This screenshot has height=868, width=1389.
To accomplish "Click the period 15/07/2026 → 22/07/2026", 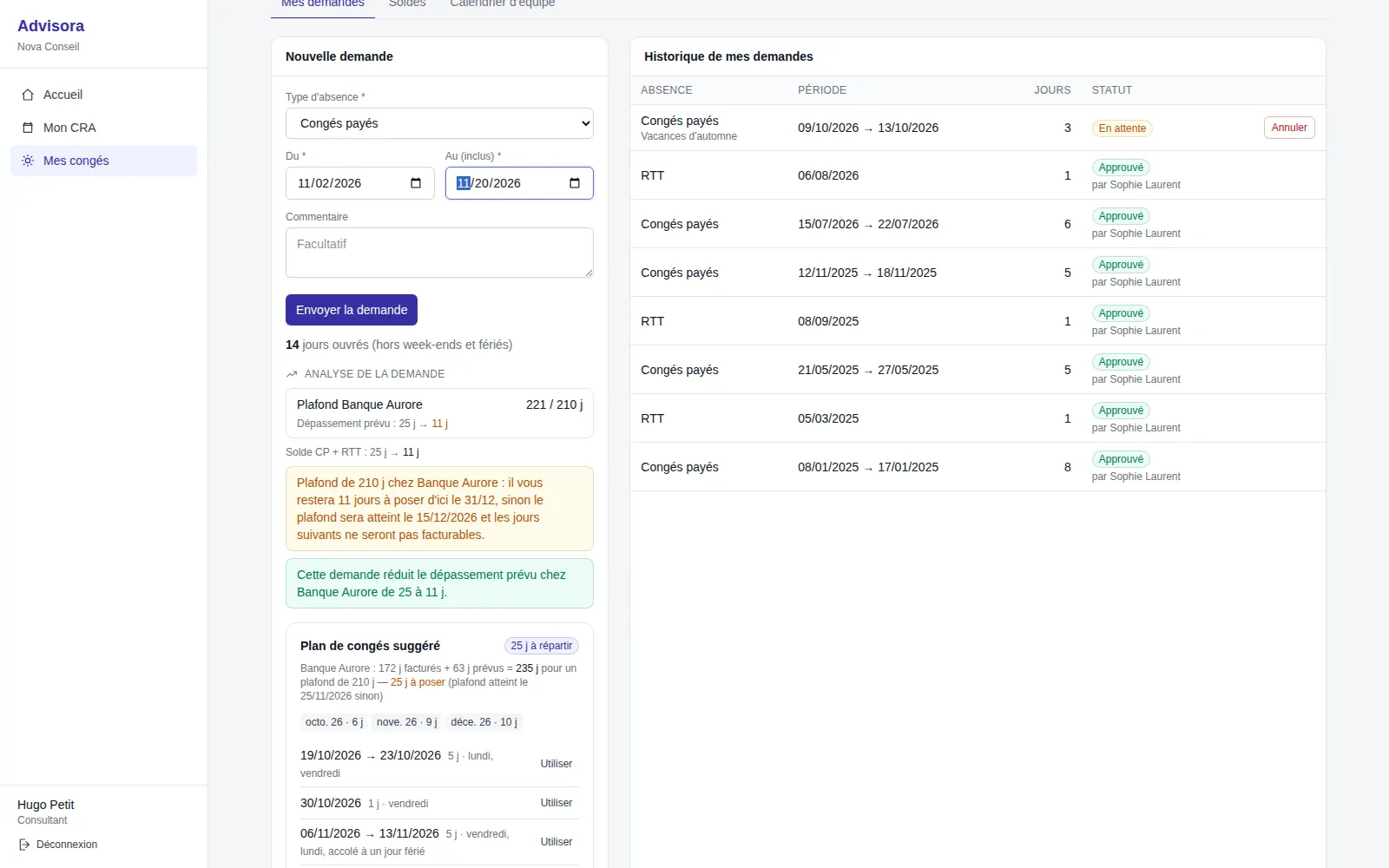I will pos(868,224).
